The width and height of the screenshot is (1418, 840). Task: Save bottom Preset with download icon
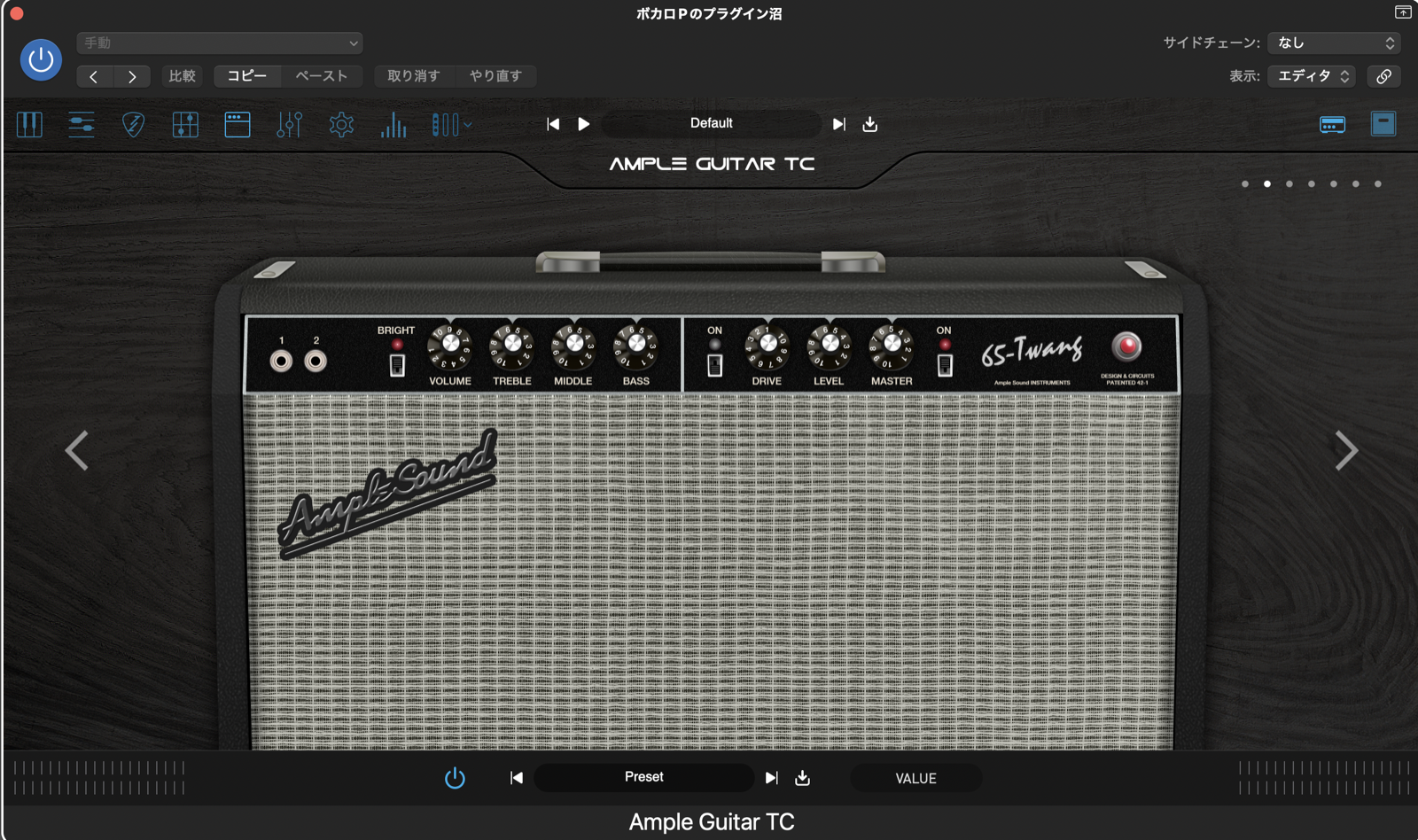803,778
